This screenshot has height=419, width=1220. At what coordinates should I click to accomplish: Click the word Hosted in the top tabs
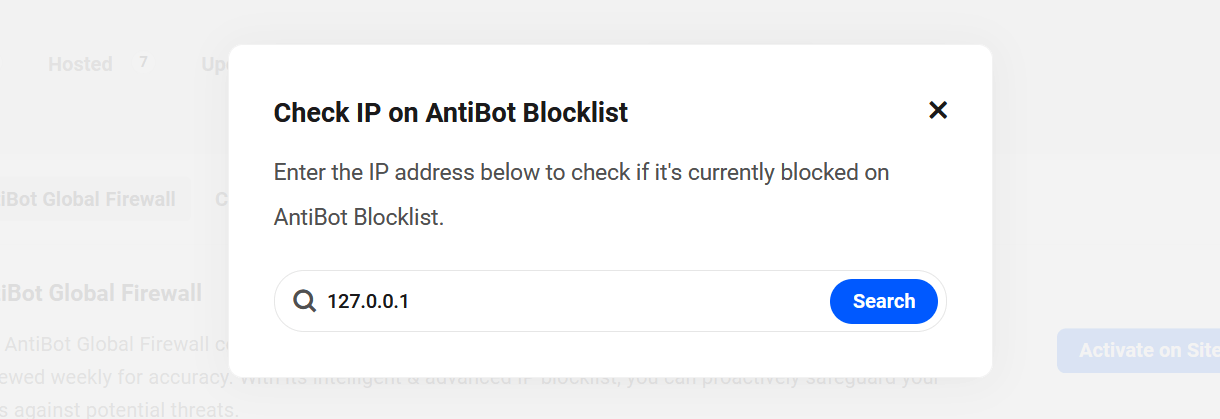(80, 64)
